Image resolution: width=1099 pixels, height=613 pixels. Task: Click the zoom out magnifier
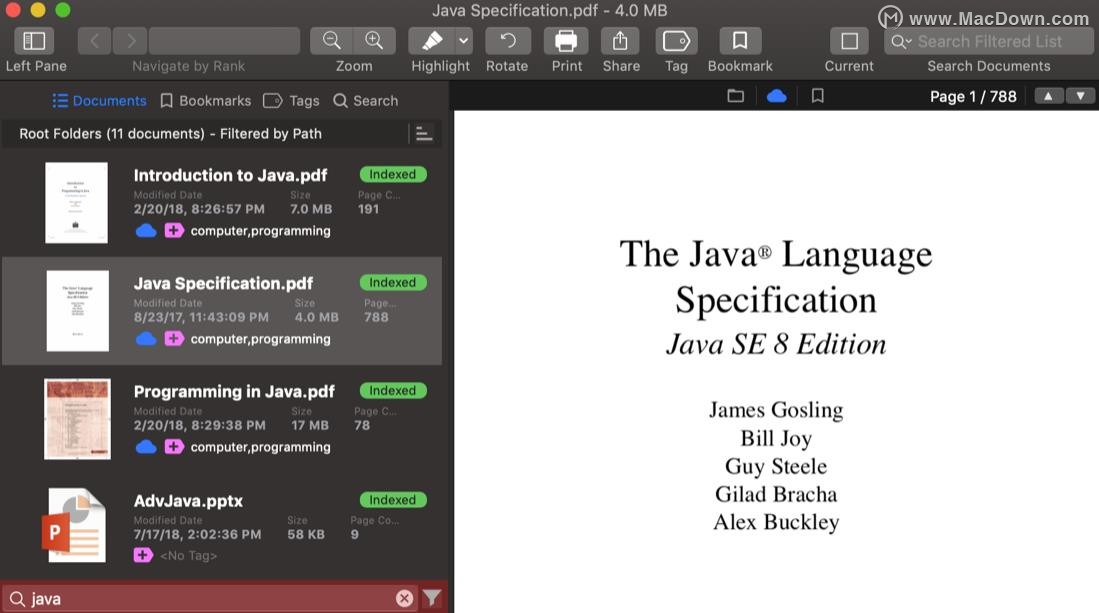point(332,41)
